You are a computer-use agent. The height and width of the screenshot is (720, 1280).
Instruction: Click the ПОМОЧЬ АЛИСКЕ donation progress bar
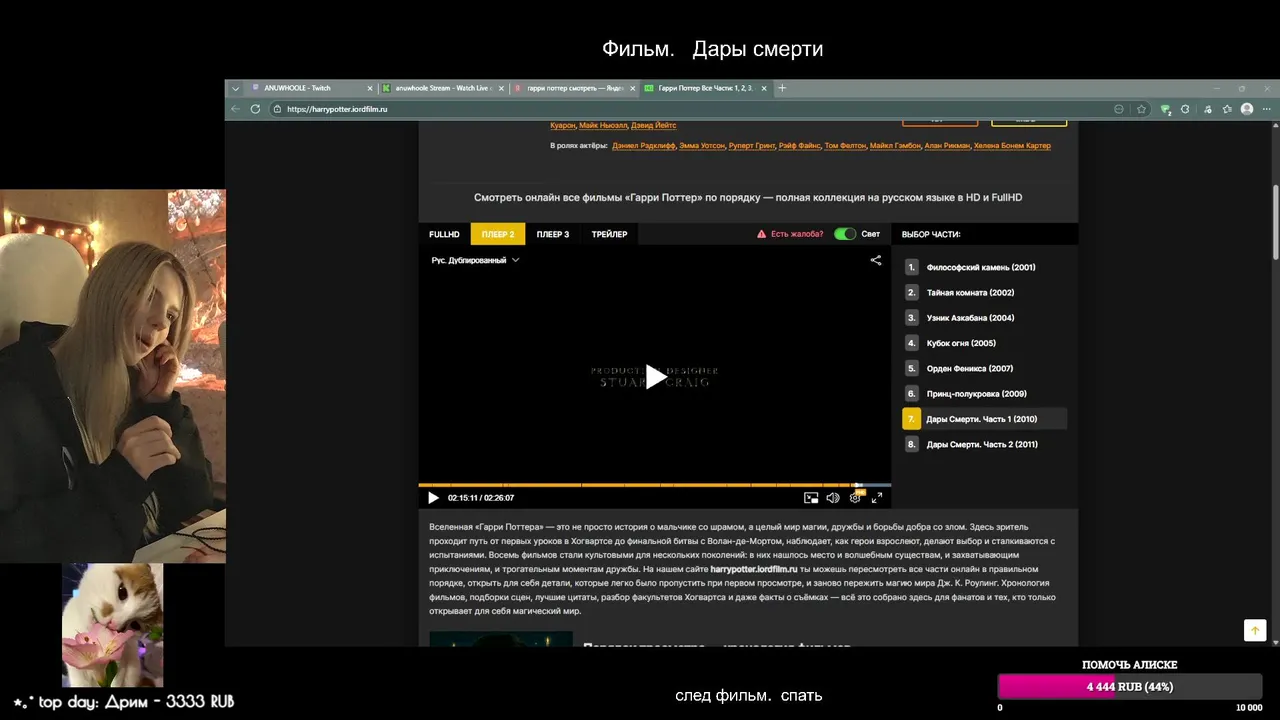click(x=1130, y=687)
